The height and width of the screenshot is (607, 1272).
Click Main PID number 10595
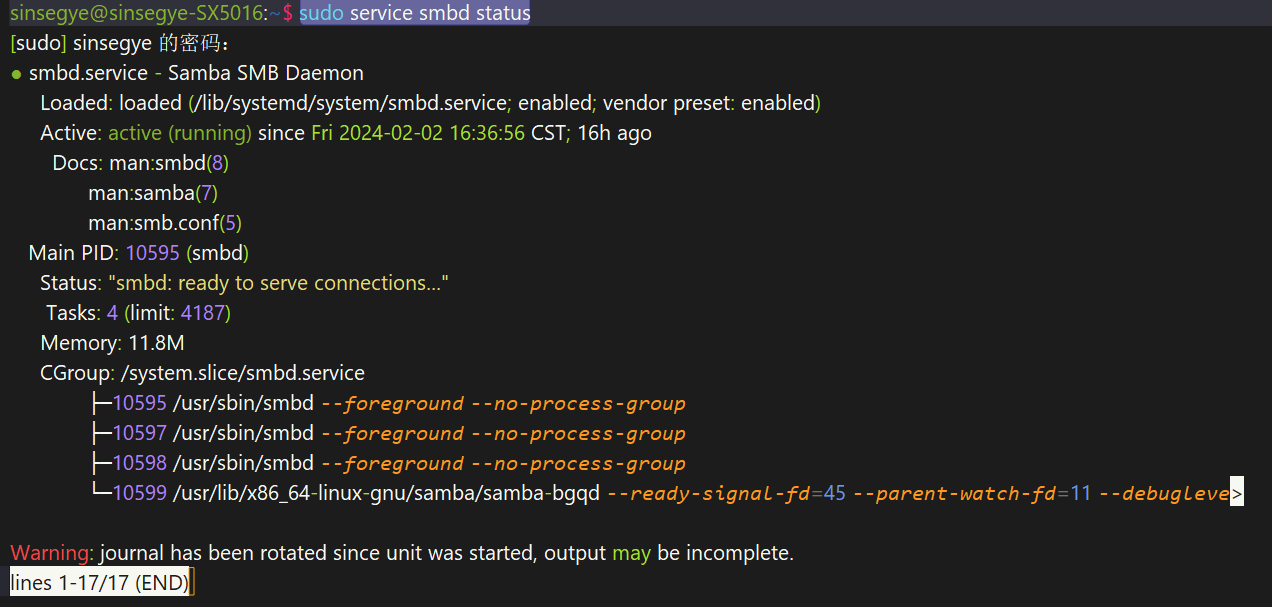152,253
